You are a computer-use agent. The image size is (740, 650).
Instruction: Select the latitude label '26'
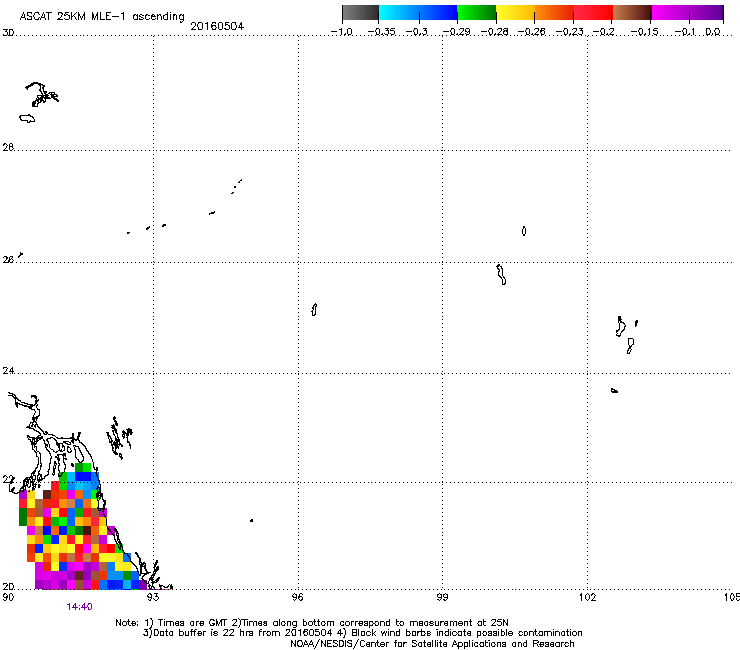[8, 259]
